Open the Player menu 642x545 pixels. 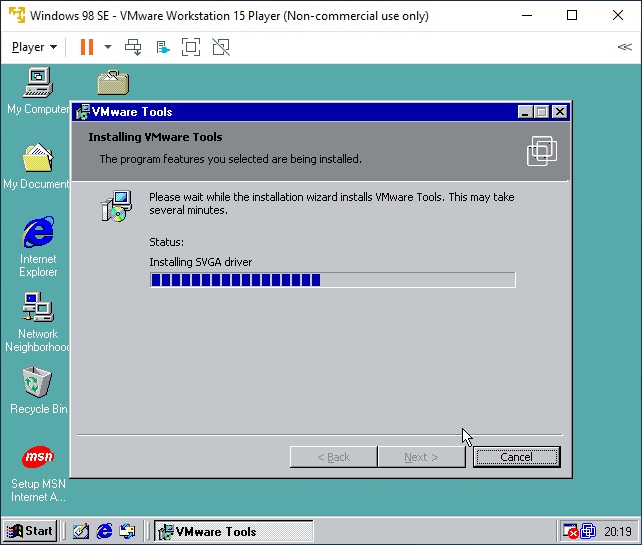(x=34, y=47)
